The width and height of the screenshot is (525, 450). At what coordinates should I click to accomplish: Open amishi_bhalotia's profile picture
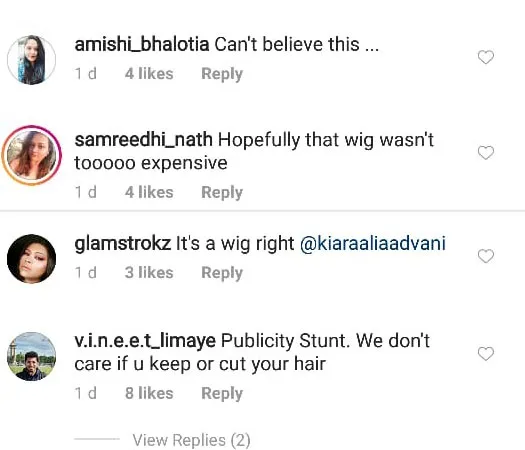(31, 60)
